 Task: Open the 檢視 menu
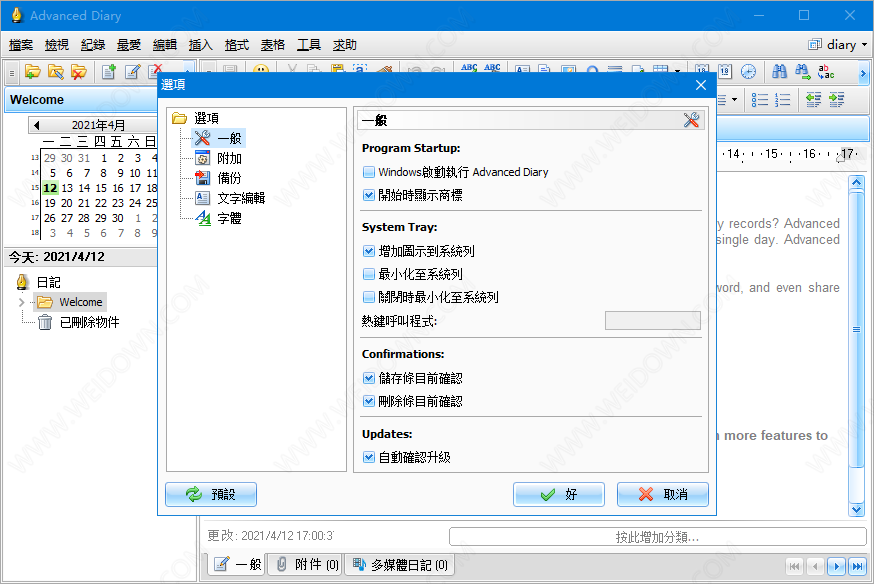click(x=57, y=45)
